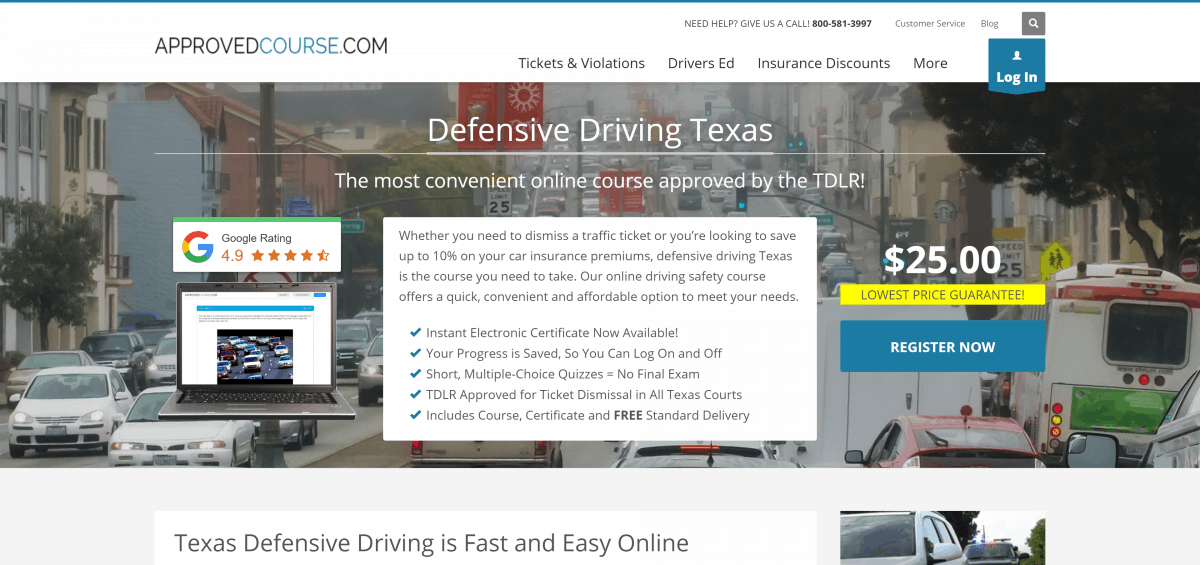Click 'The most convenient online course' subtitle
The width and height of the screenshot is (1200, 565).
(600, 181)
